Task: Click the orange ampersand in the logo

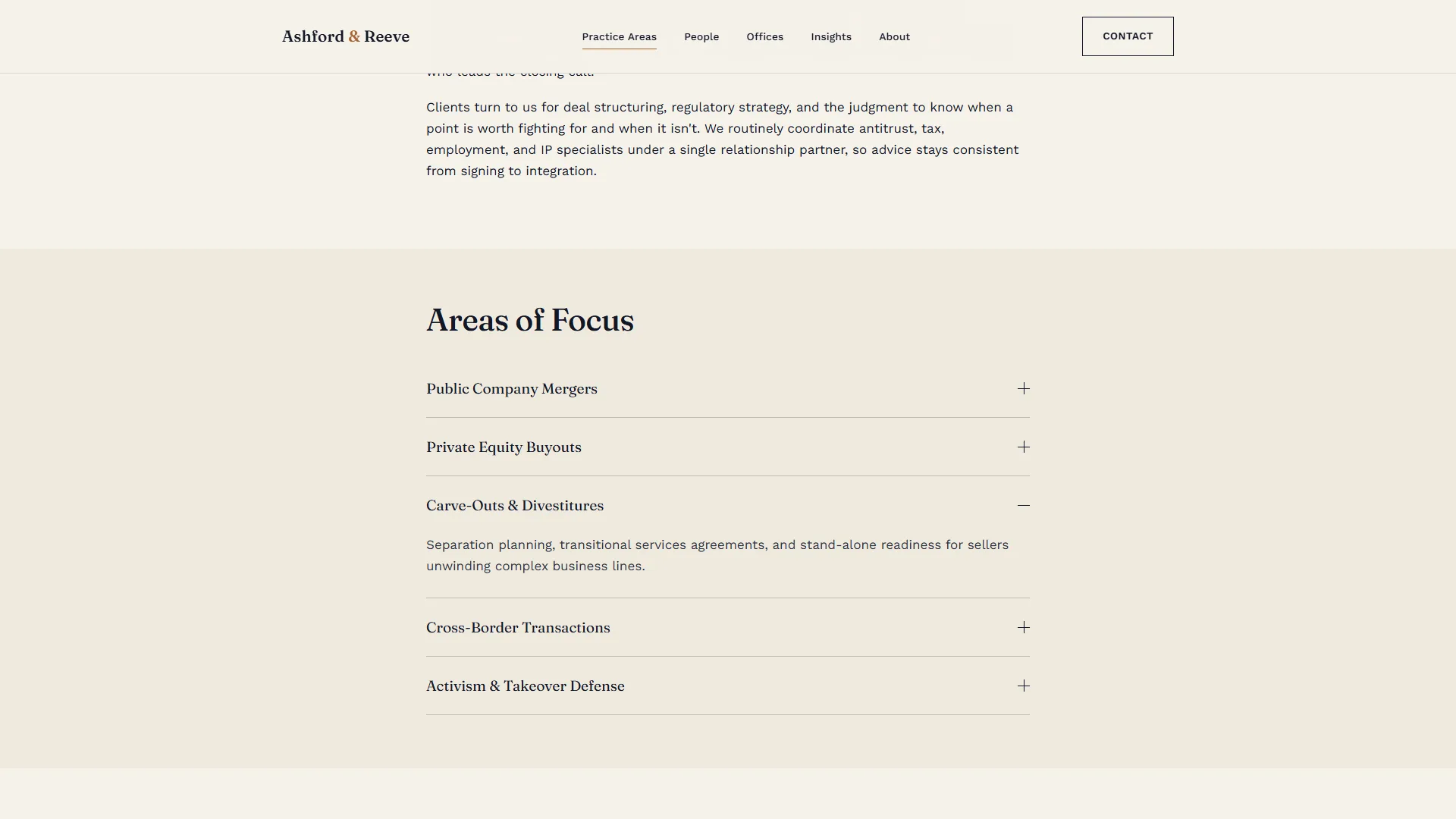Action: [x=354, y=36]
